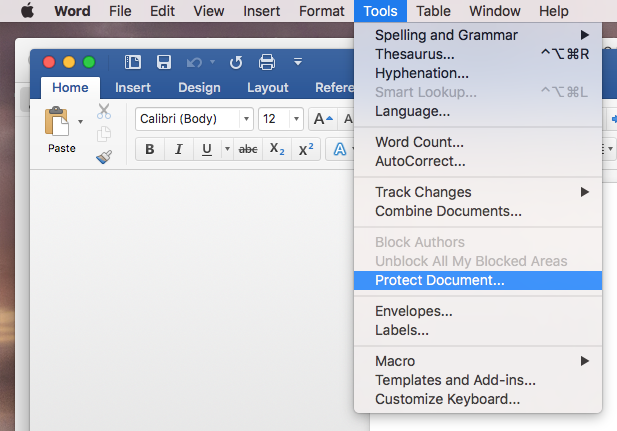This screenshot has width=617, height=431.
Task: Choose Language menu item
Action: (x=478, y=111)
